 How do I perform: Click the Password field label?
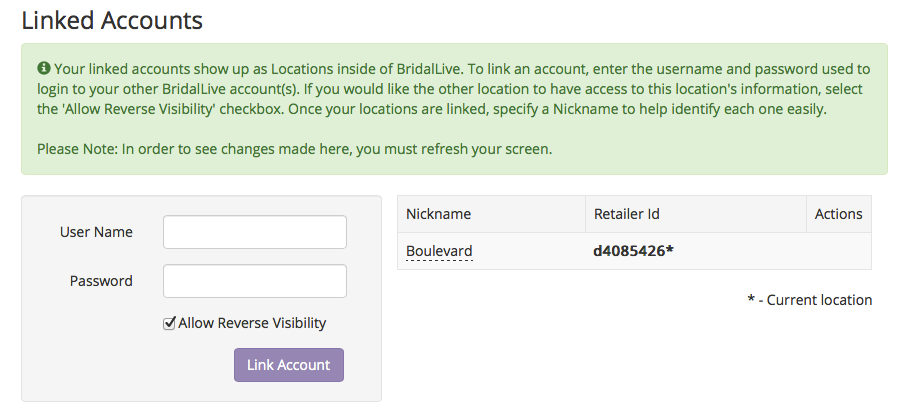(x=101, y=281)
